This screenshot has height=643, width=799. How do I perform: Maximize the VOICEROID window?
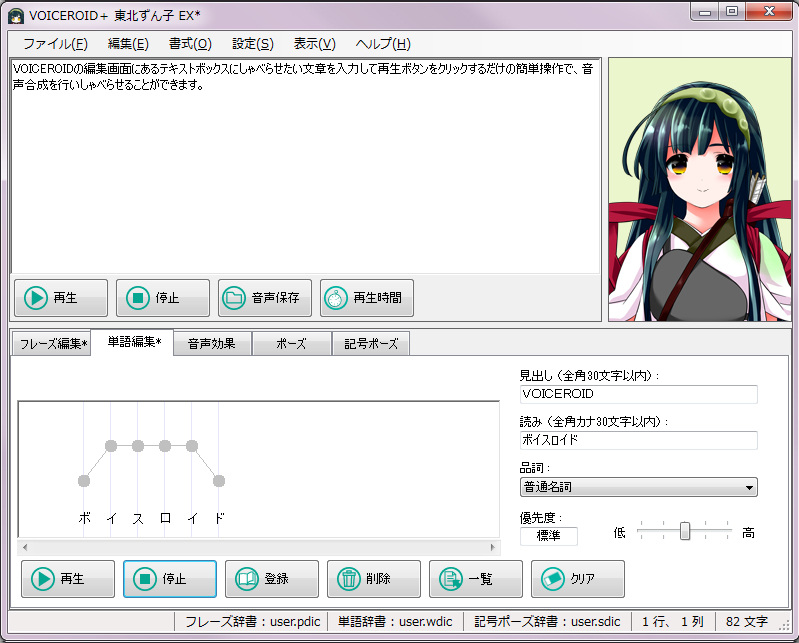coord(732,12)
